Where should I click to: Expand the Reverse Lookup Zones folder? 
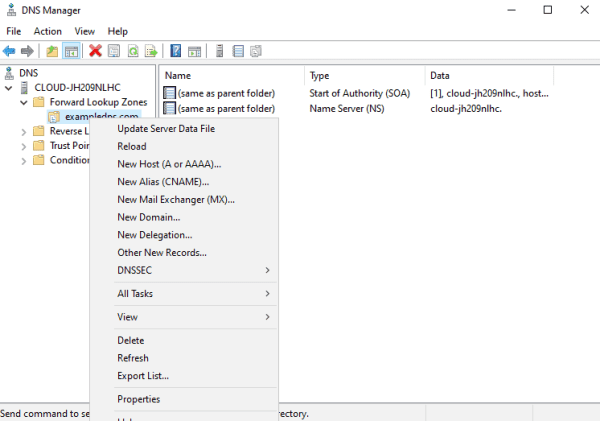(x=24, y=132)
